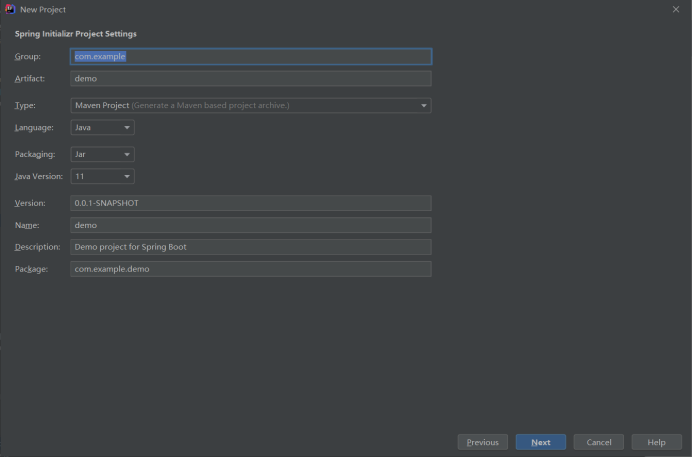Open the Language dropdown set to Java
The width and height of the screenshot is (692, 458).
102,128
